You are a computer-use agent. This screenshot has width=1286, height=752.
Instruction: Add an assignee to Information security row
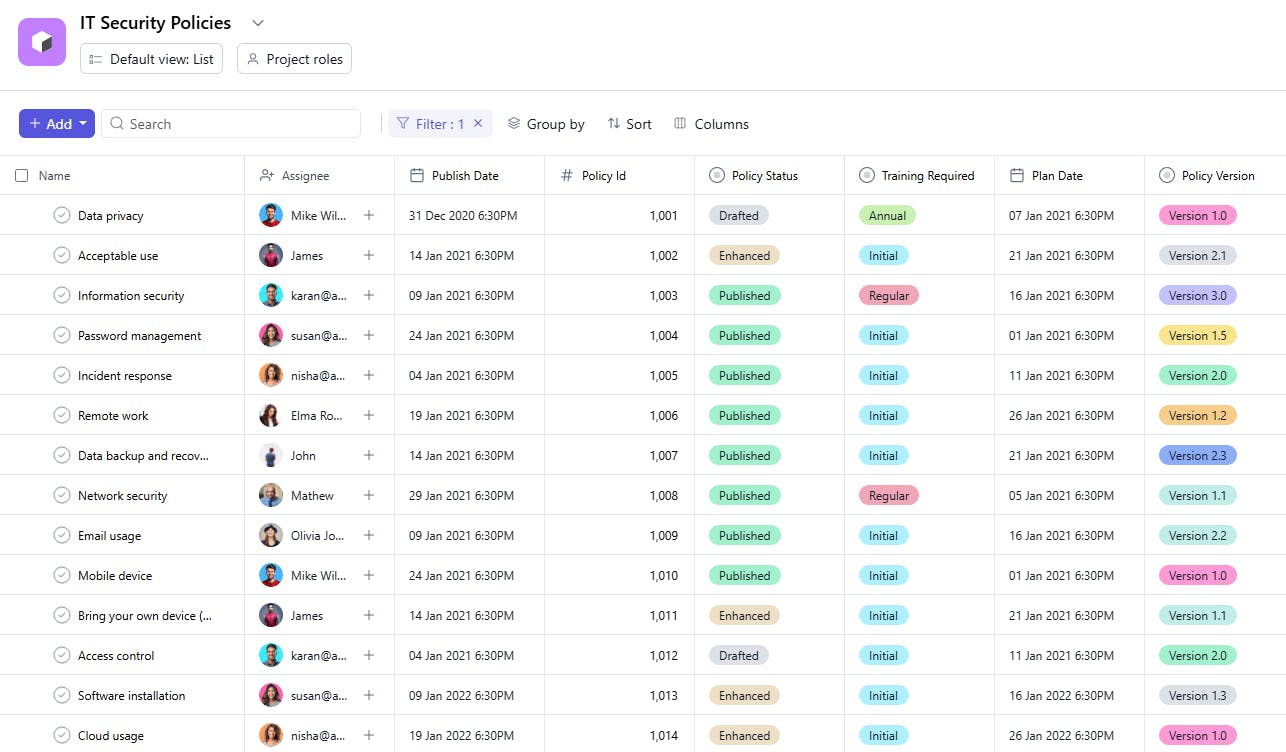369,295
